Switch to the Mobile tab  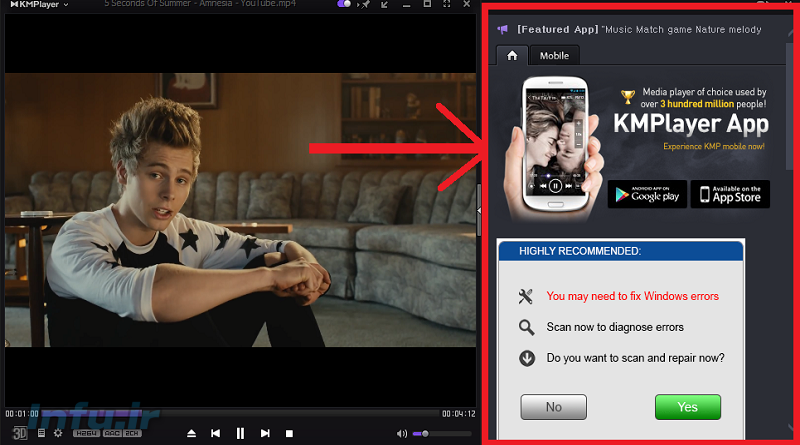(x=554, y=56)
